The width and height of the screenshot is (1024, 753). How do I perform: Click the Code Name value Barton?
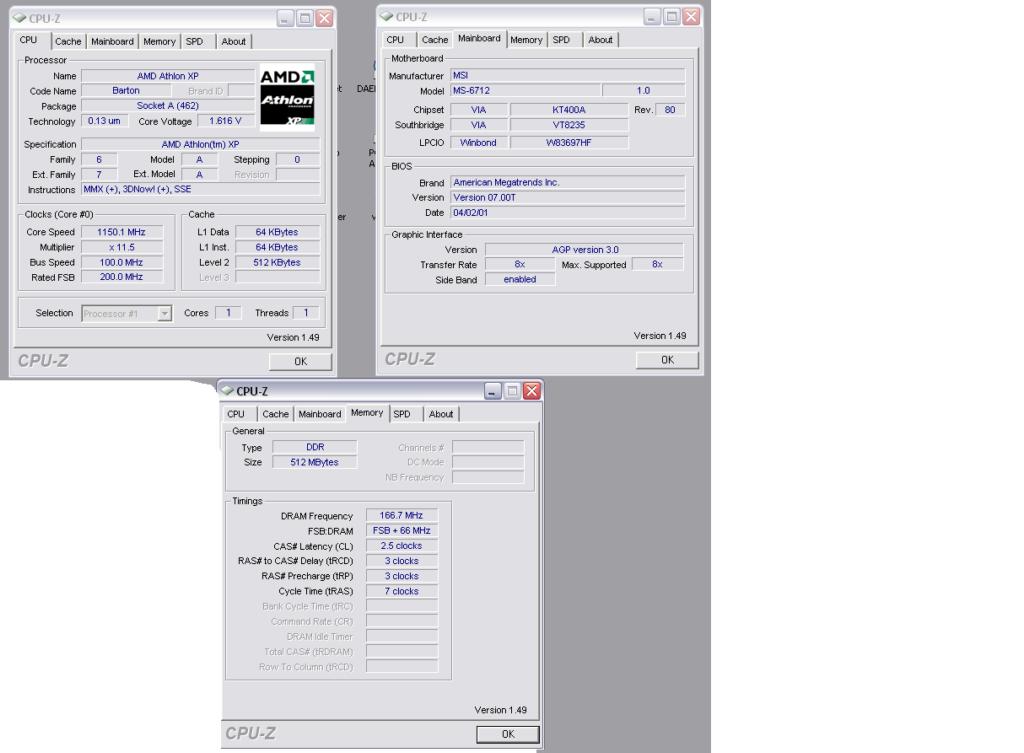click(x=126, y=91)
